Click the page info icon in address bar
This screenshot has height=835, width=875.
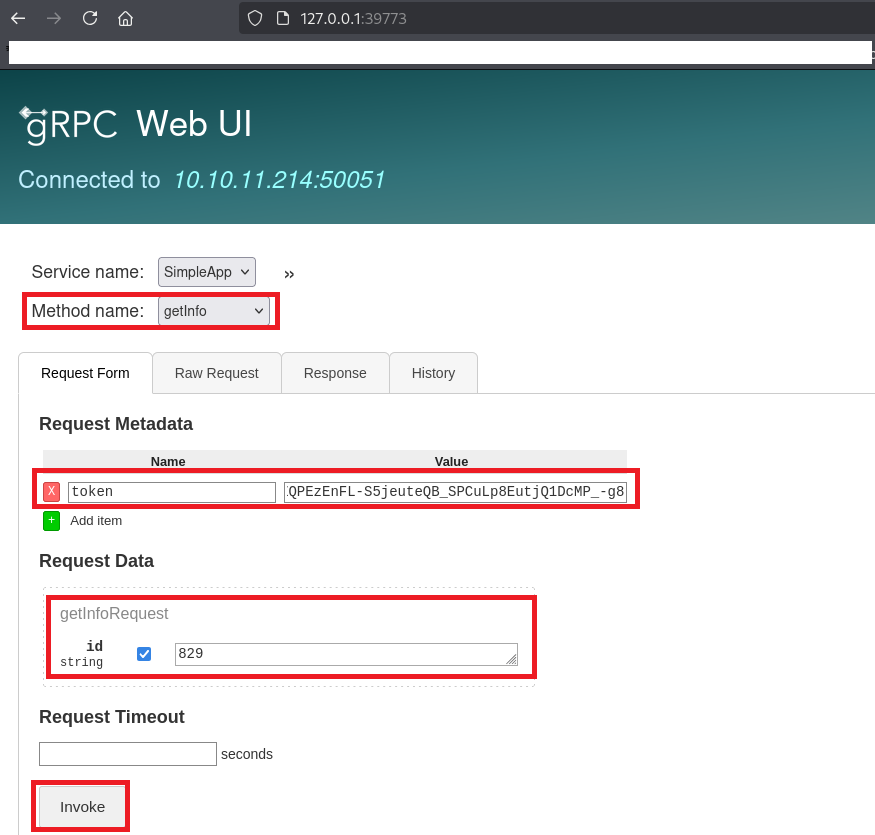tap(282, 18)
